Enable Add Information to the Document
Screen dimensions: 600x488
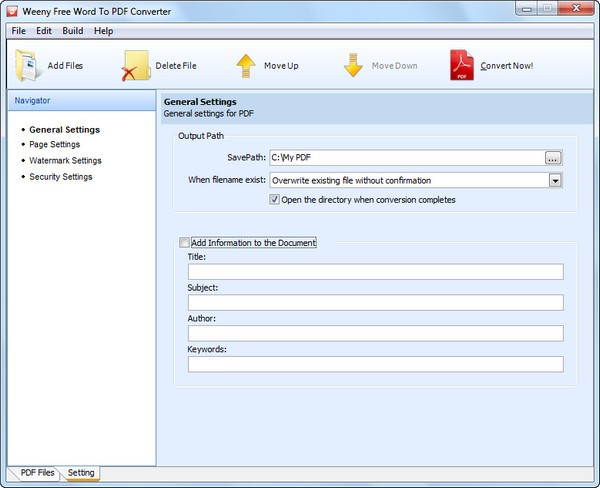(184, 243)
